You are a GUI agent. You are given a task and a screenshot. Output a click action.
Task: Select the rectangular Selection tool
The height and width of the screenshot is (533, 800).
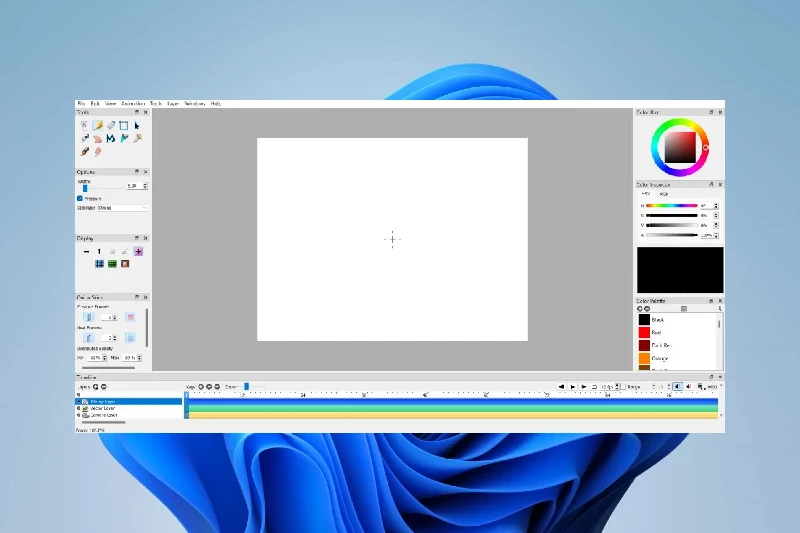123,125
